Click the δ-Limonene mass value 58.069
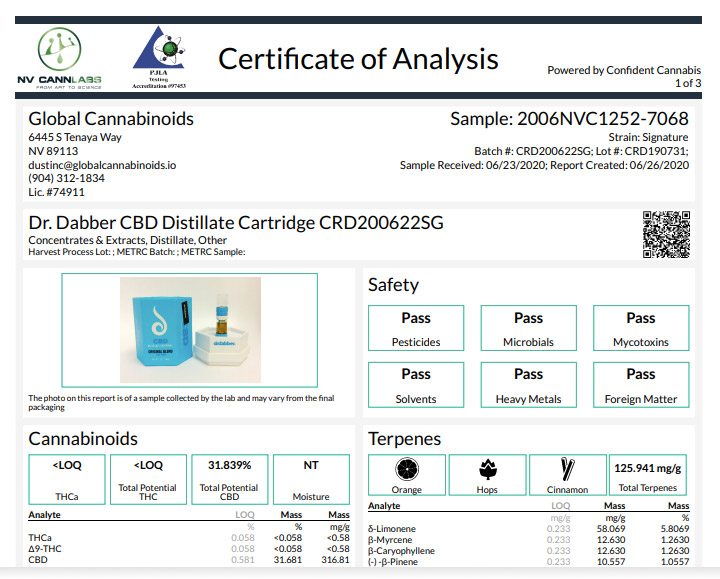Image resolution: width=720 pixels, height=579 pixels. [611, 529]
